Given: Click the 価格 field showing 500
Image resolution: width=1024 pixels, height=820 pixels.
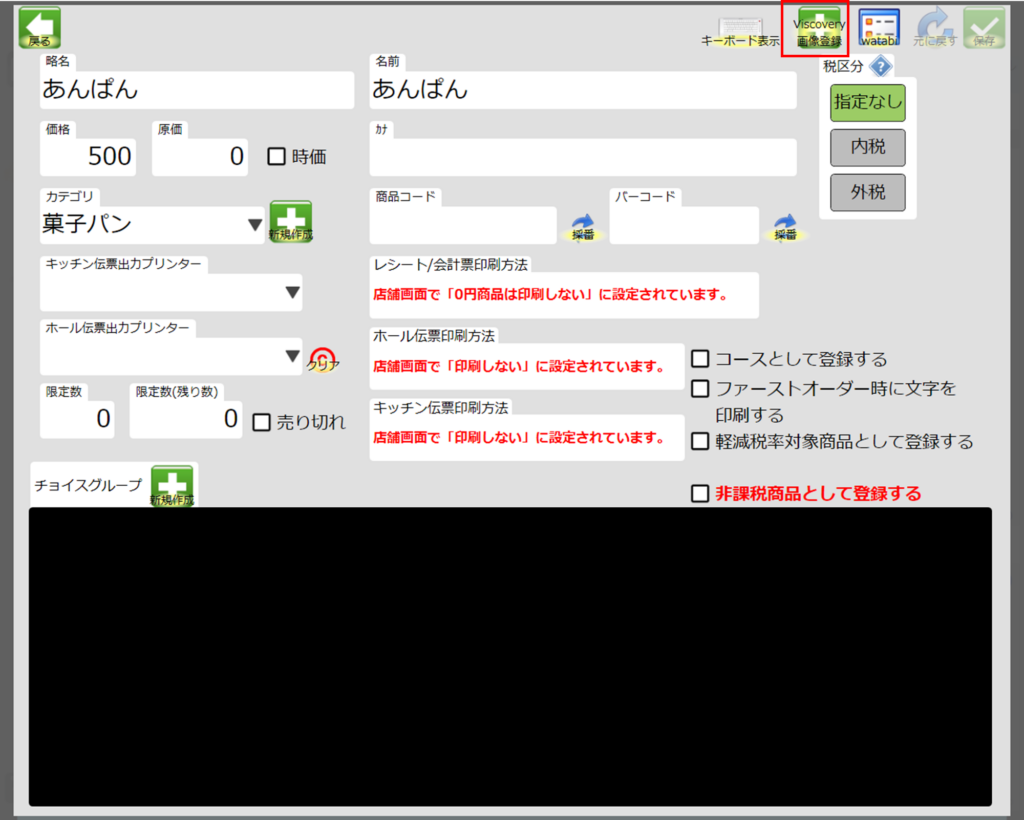Looking at the screenshot, I should coord(88,156).
